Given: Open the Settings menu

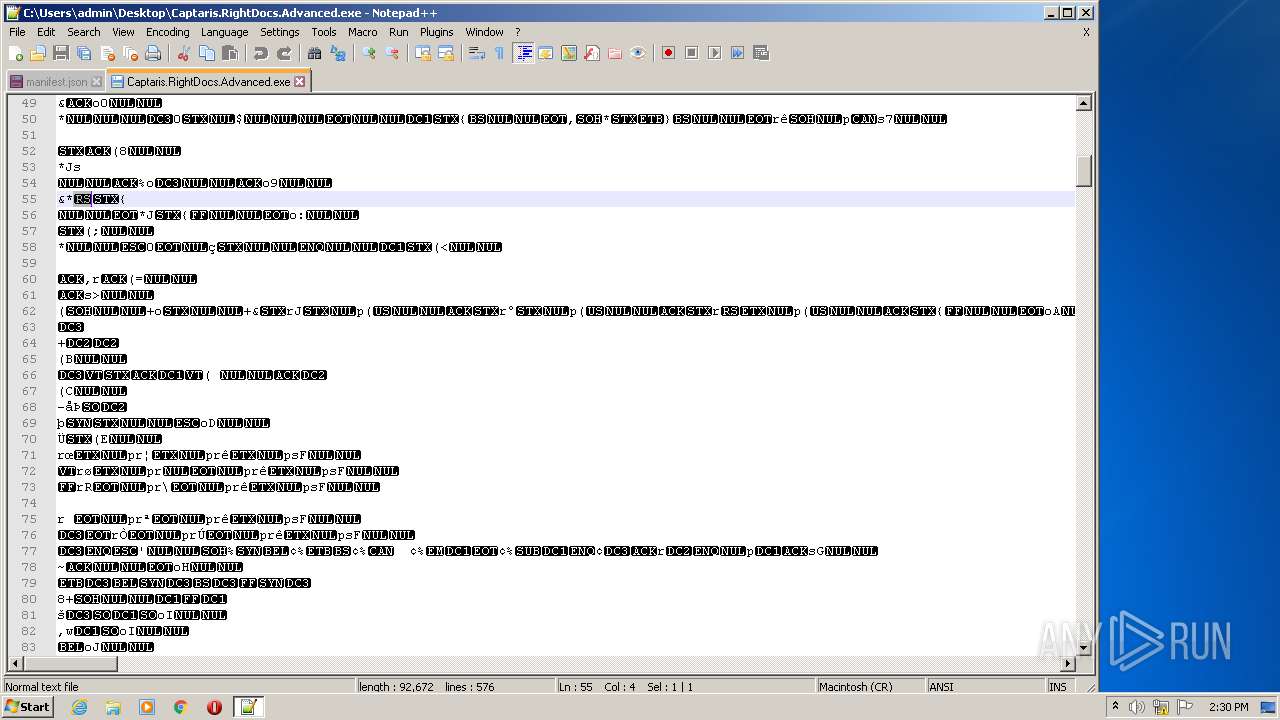Looking at the screenshot, I should pos(280,32).
